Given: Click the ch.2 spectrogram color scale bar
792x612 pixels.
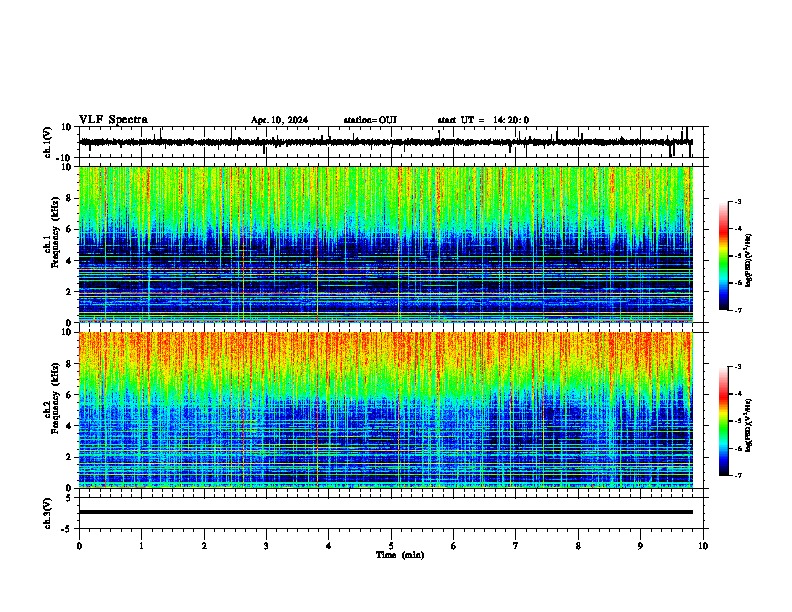Looking at the screenshot, I should click(723, 421).
